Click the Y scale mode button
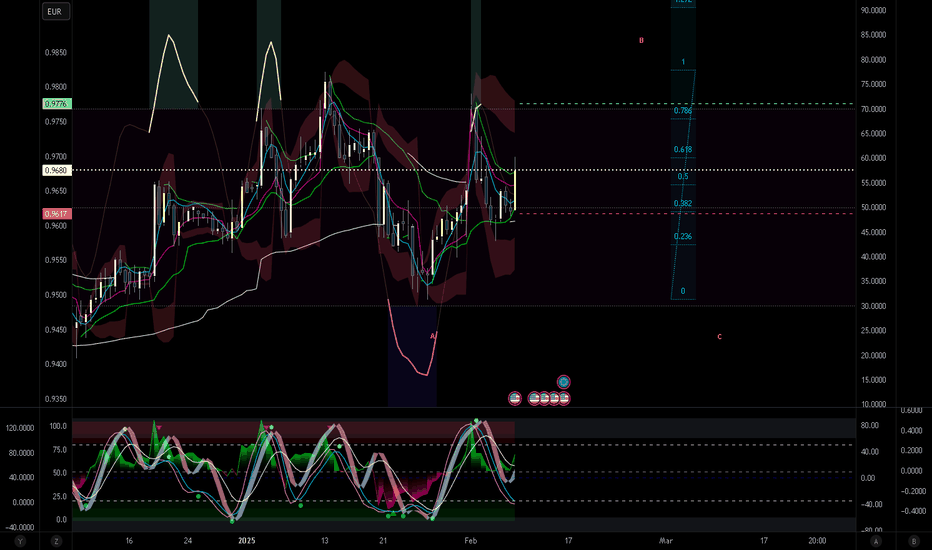Viewport: 932px width, 550px height. click(21, 541)
